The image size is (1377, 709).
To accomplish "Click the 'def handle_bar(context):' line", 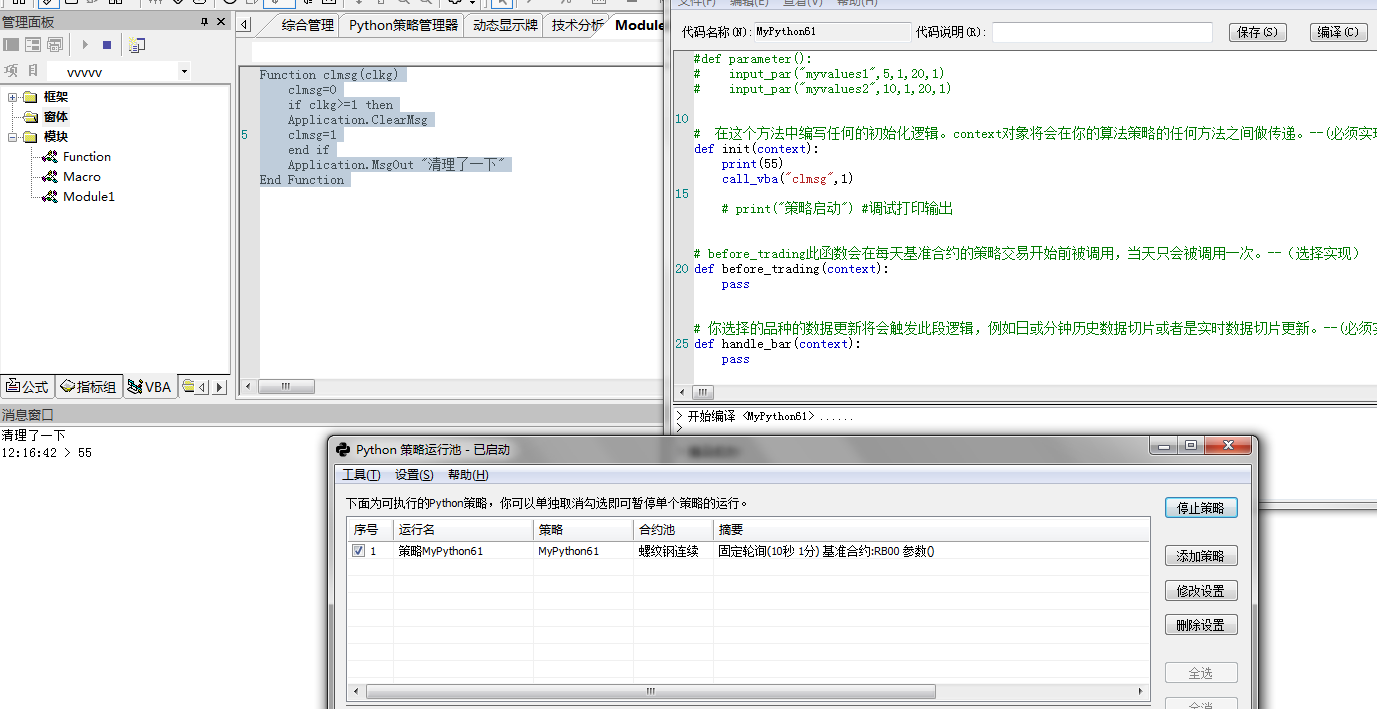I will (777, 344).
